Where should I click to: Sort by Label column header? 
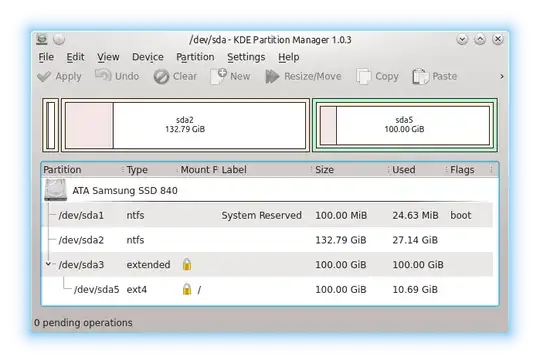pyautogui.click(x=266, y=169)
